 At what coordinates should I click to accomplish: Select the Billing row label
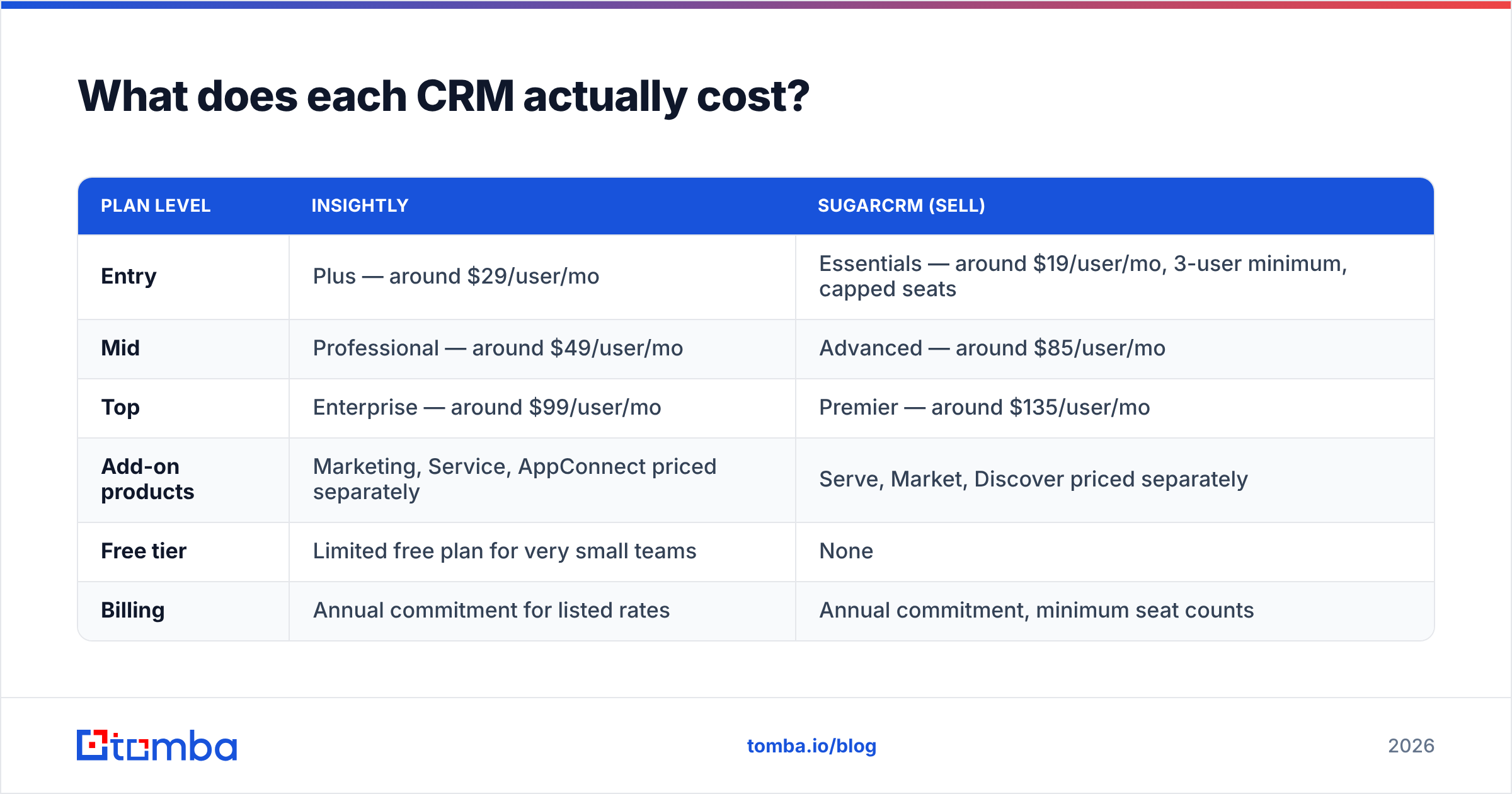pos(133,611)
